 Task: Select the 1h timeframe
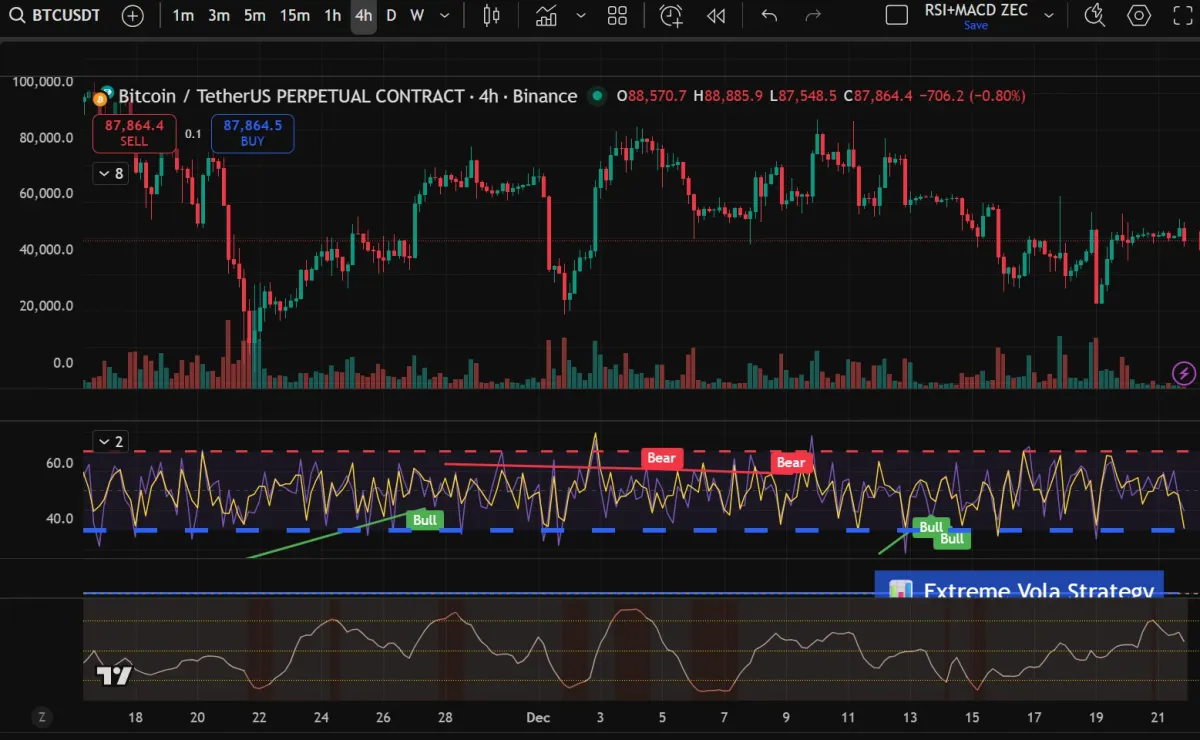click(332, 15)
